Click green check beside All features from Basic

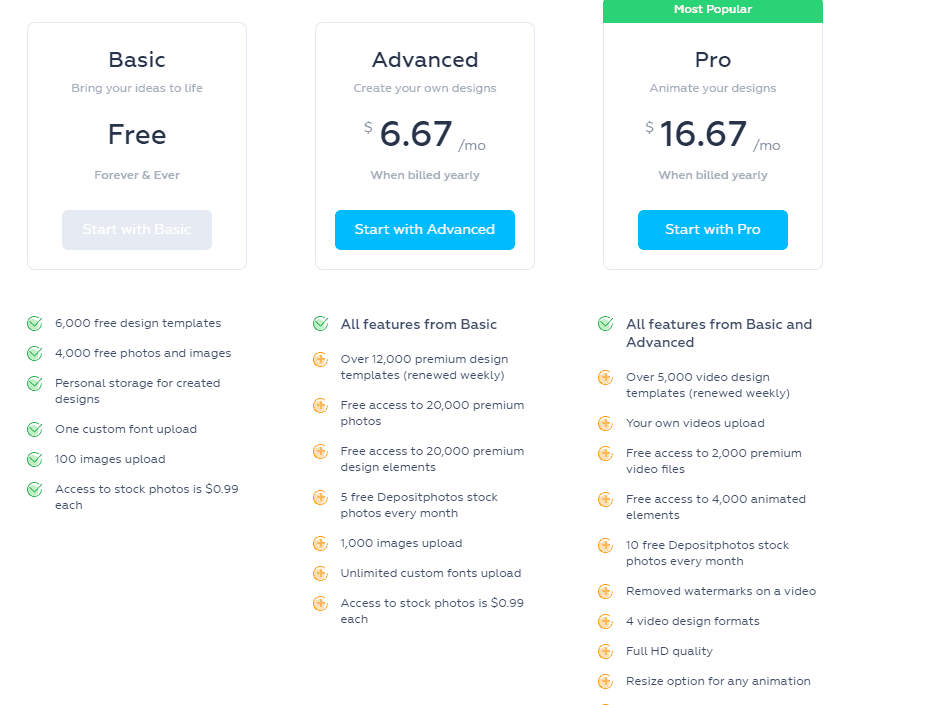coord(320,324)
